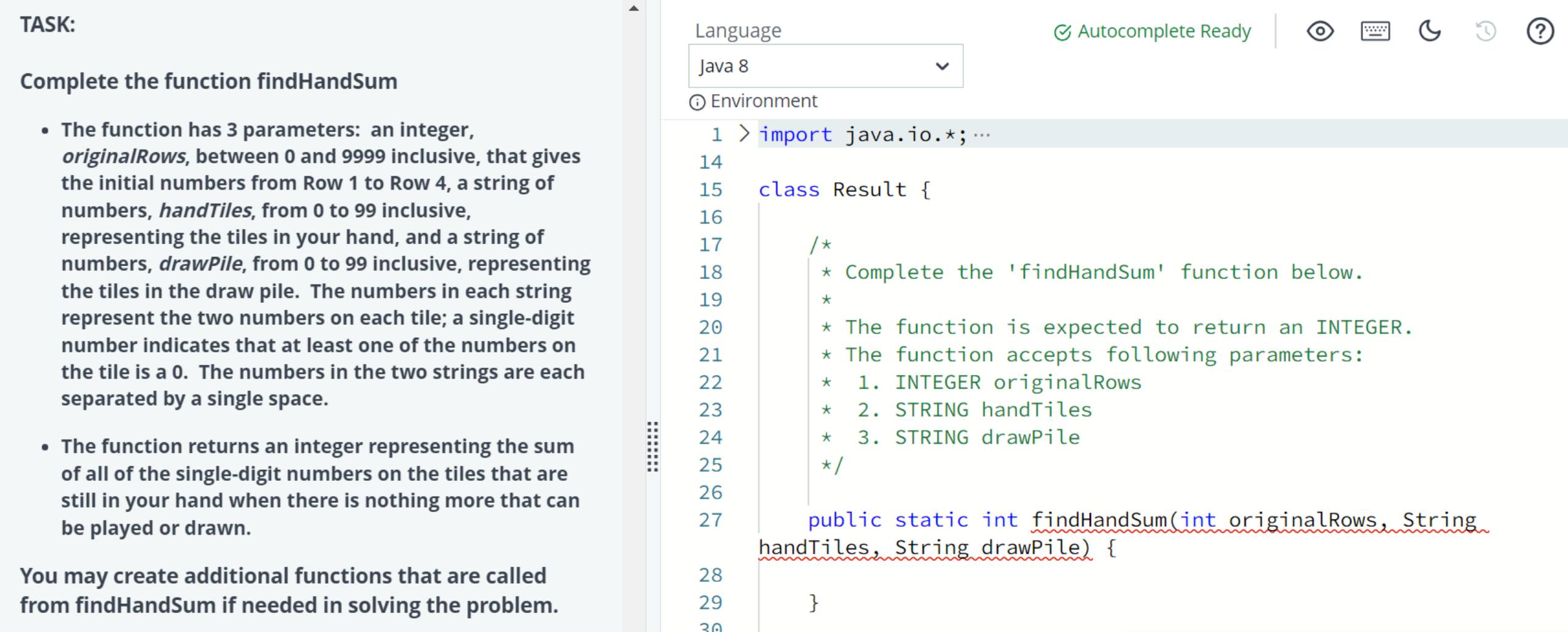Collapse the imports using the line 1 arrow
This screenshot has height=632, width=1568.
point(743,133)
